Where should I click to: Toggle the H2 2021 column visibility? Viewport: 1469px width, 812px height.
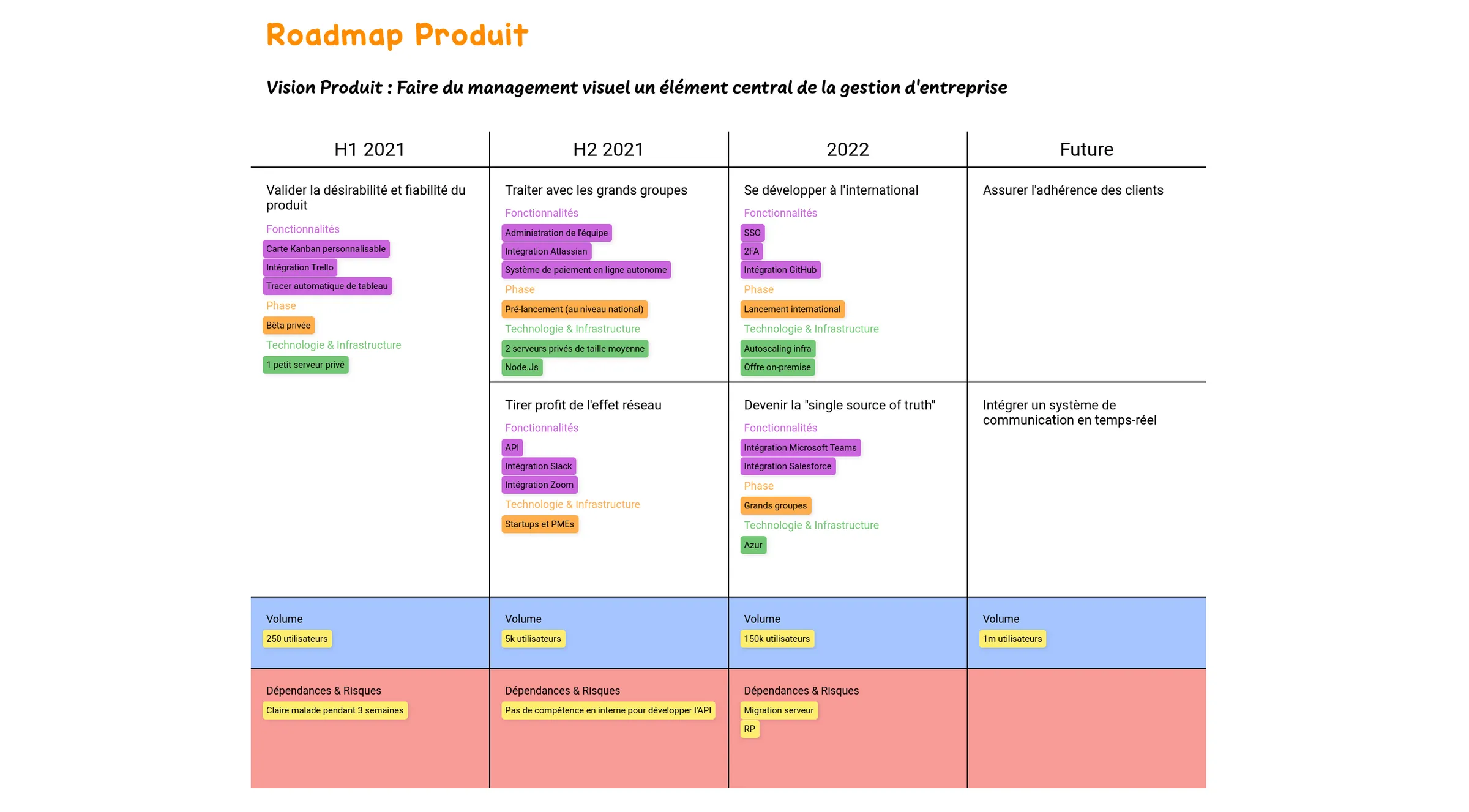[608, 148]
